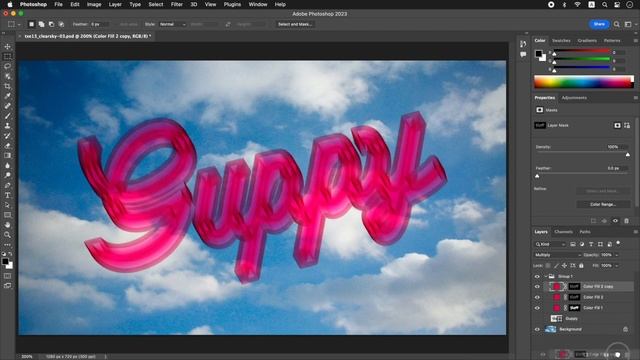Click the Color Range button
Viewport: 640px width, 360px height.
click(x=602, y=204)
